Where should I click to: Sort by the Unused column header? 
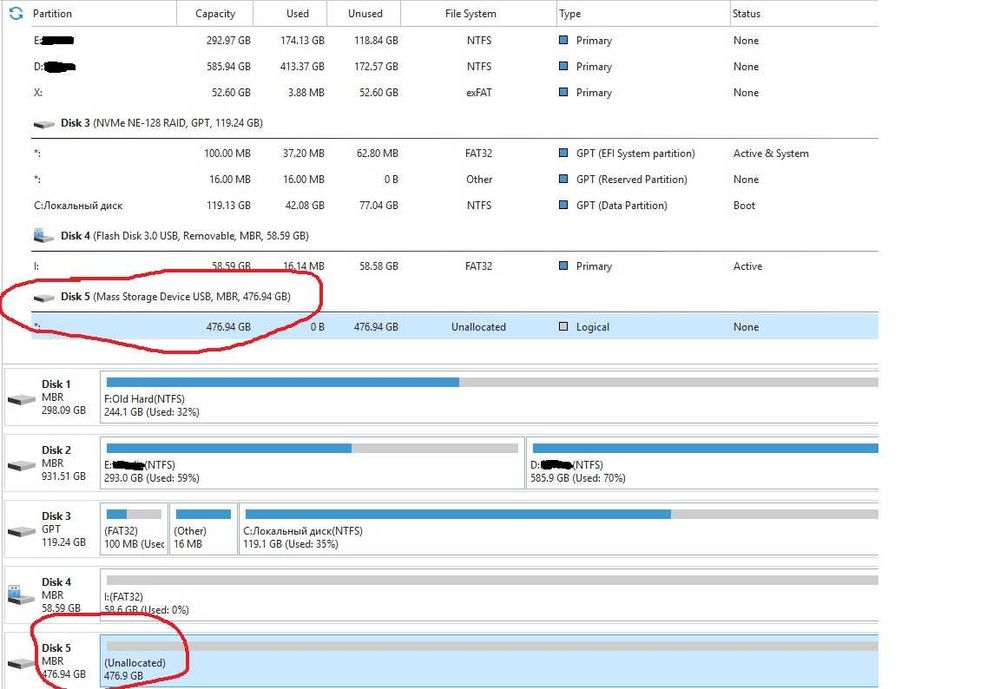(365, 13)
